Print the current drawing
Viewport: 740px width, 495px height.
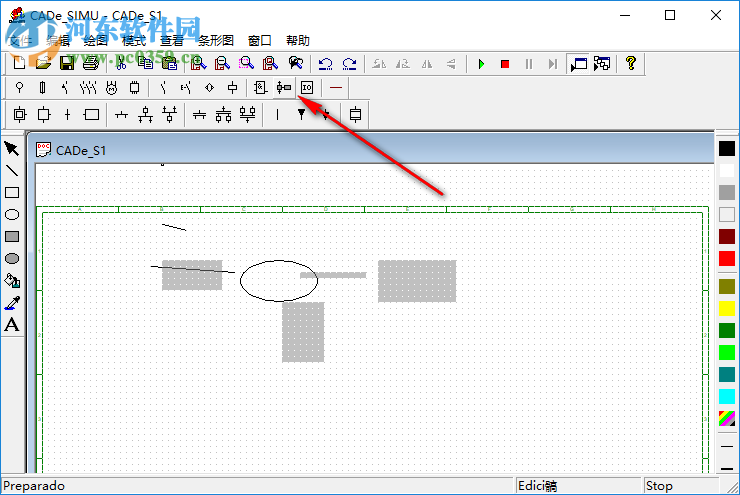[91, 63]
